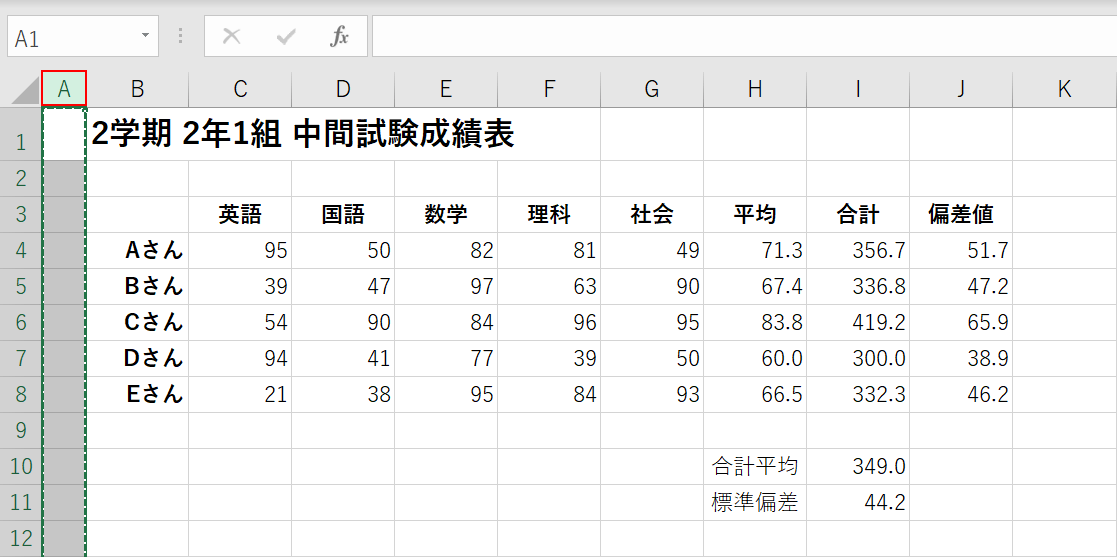Select row 8 header
The width and height of the screenshot is (1117, 557).
click(x=21, y=395)
